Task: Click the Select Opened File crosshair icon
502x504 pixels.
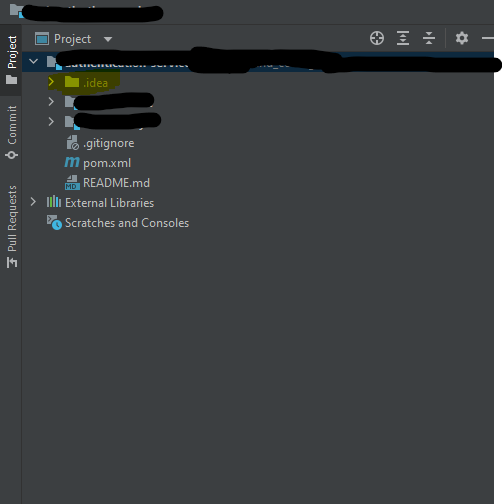Action: click(377, 38)
